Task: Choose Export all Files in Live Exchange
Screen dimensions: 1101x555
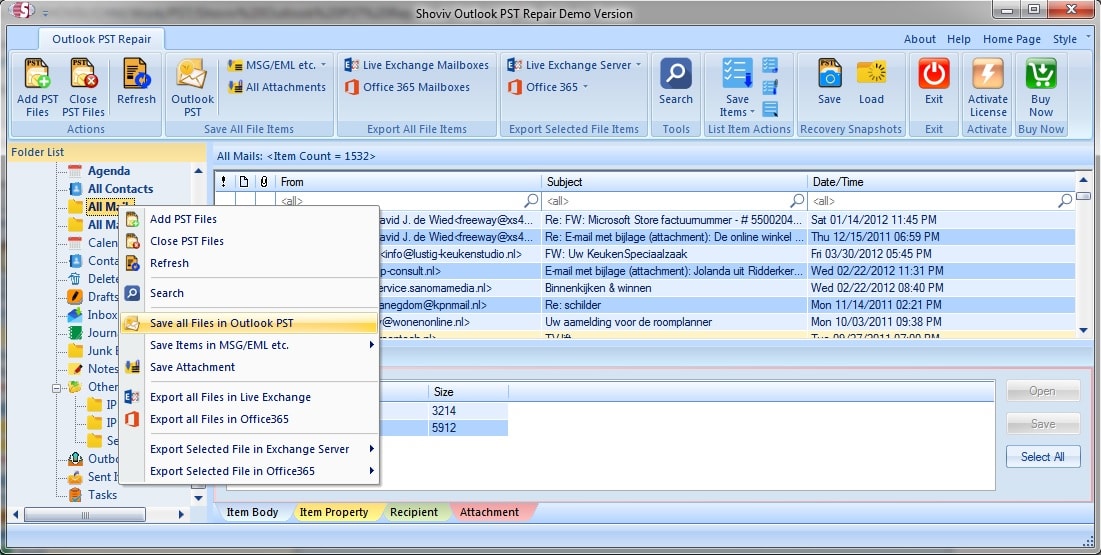Action: [249, 397]
